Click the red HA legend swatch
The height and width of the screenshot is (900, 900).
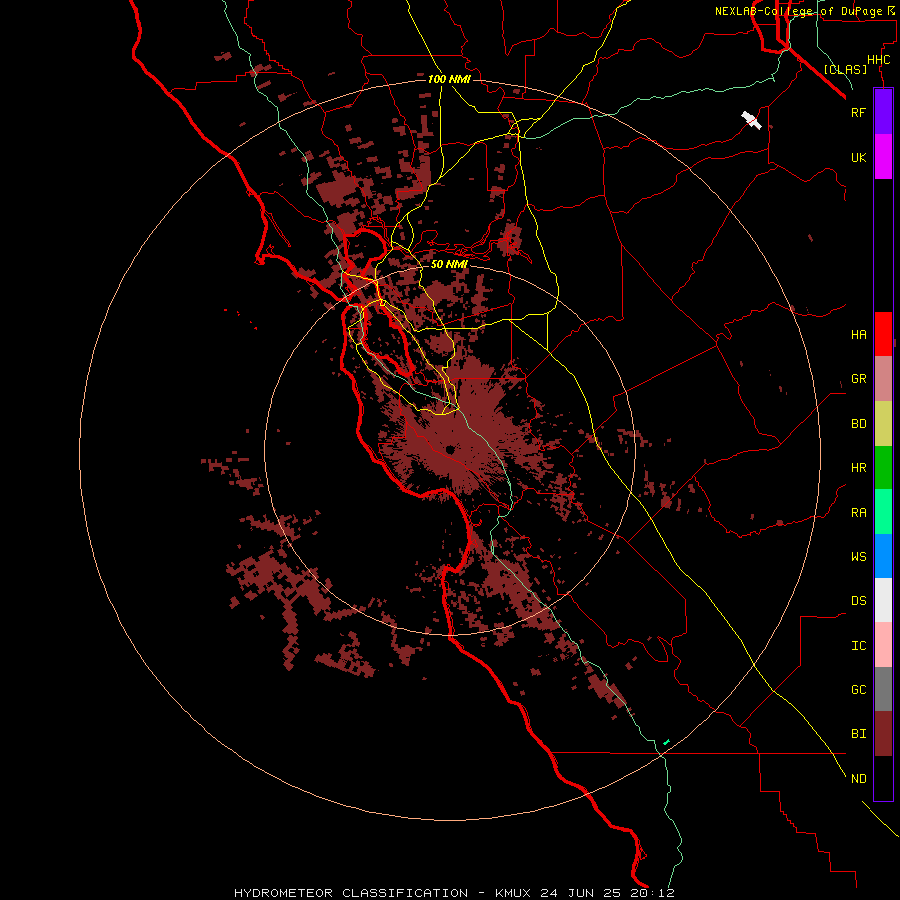[883, 334]
